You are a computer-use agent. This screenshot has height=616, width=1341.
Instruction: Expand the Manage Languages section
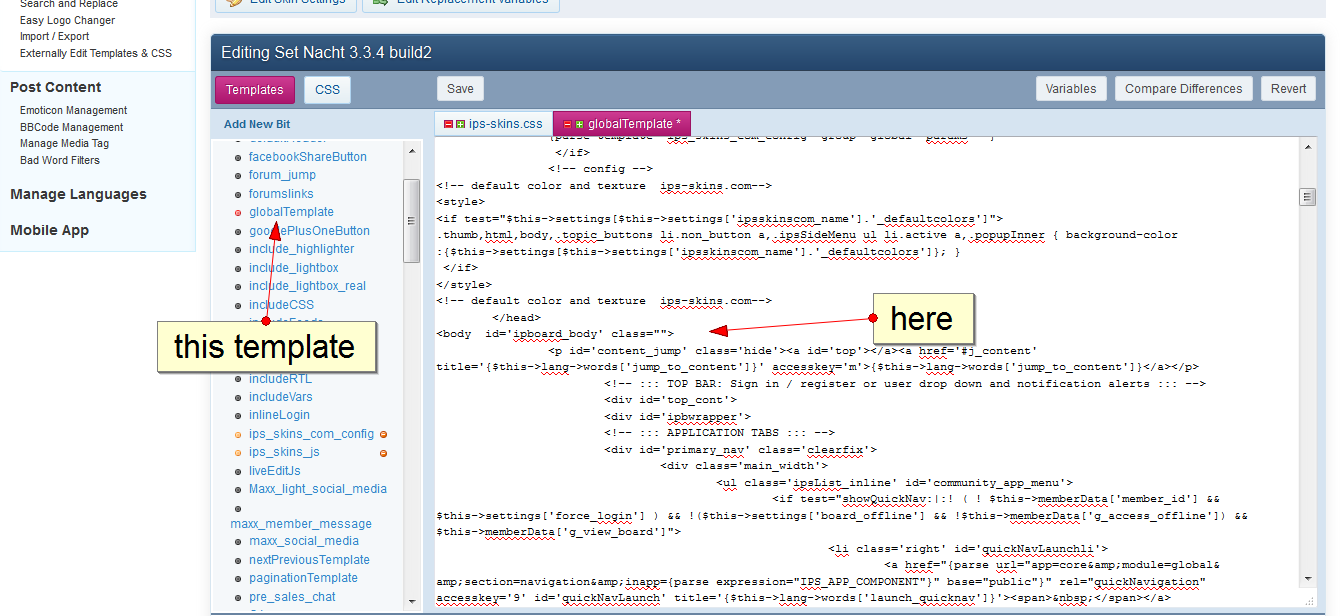point(78,194)
